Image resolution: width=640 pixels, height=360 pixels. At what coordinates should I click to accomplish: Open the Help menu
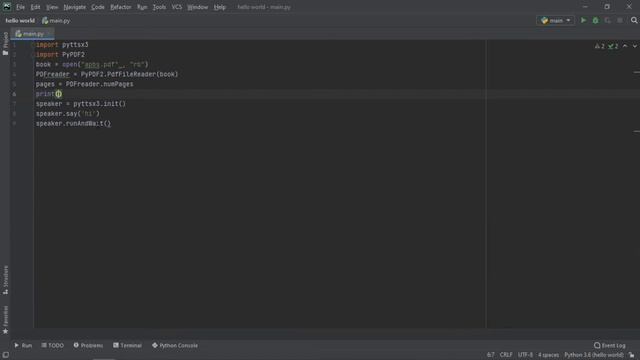click(220, 7)
